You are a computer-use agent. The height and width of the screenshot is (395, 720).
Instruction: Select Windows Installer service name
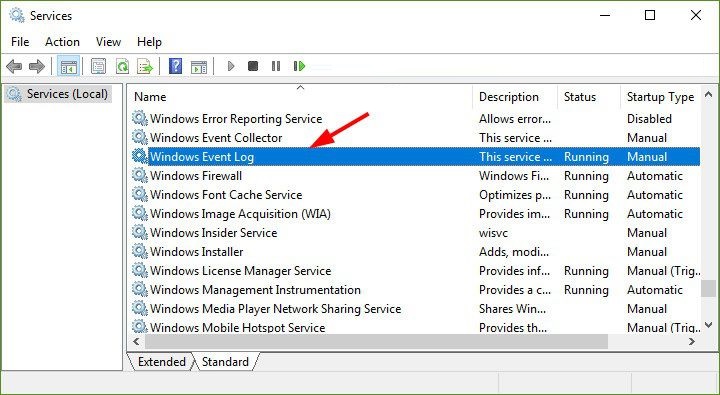click(x=197, y=252)
